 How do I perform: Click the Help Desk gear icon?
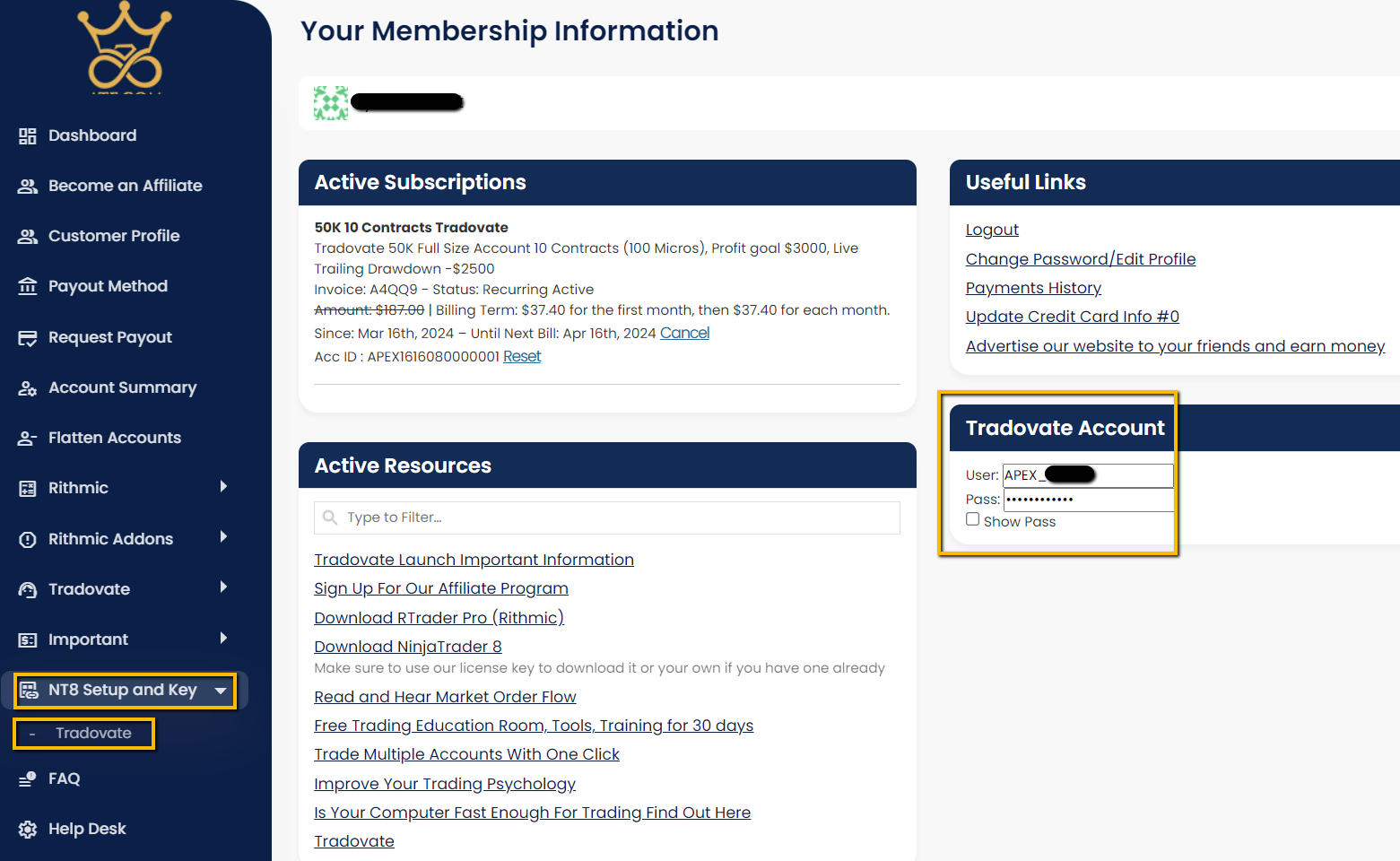point(28,829)
